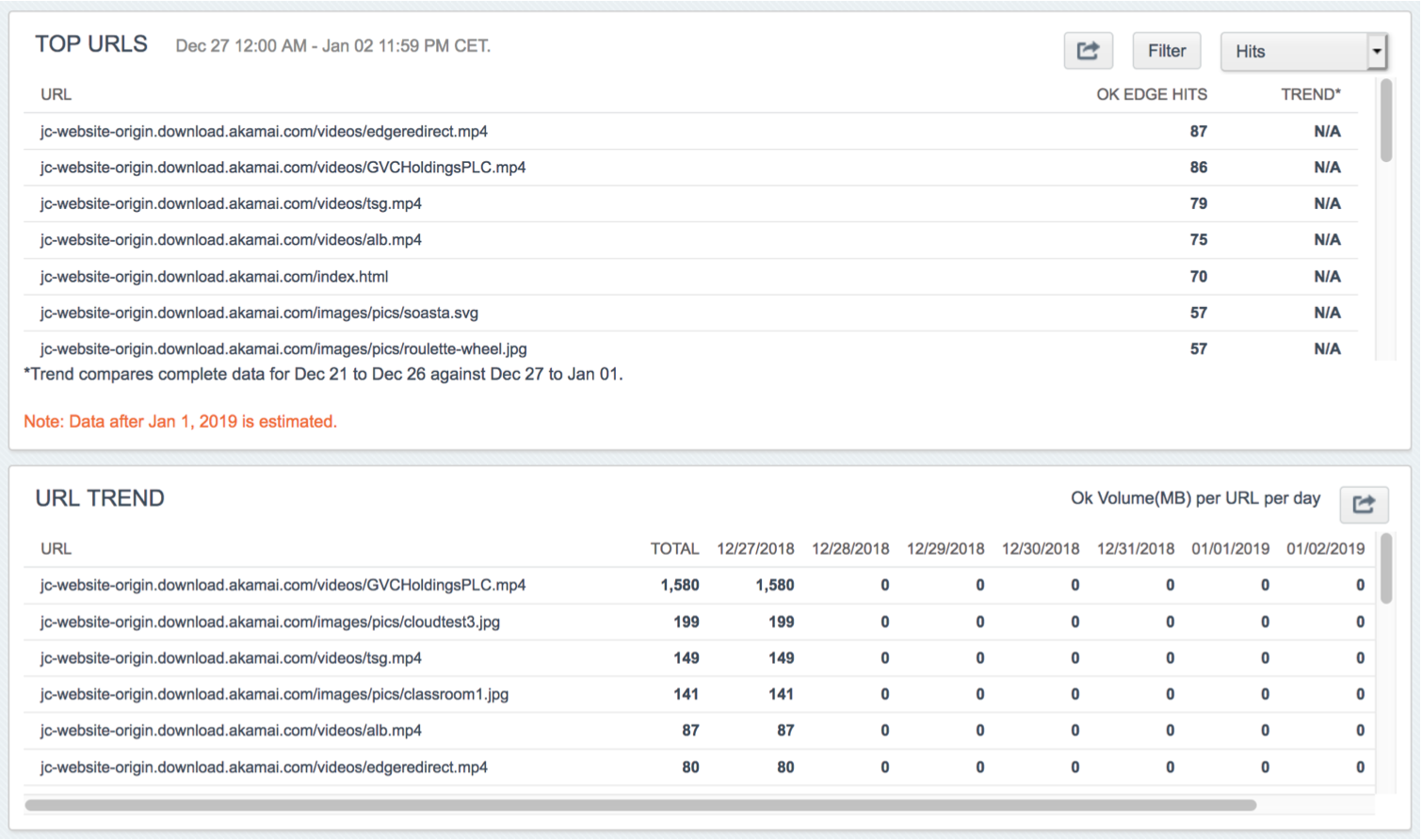Click hits value 86
Viewport: 1422px width, 840px height.
coord(1198,168)
